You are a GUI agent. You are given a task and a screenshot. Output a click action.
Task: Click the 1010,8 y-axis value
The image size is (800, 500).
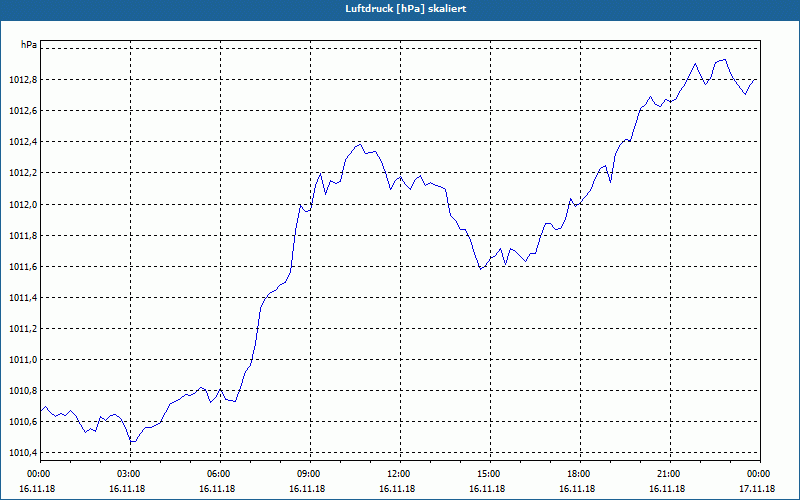click(23, 391)
